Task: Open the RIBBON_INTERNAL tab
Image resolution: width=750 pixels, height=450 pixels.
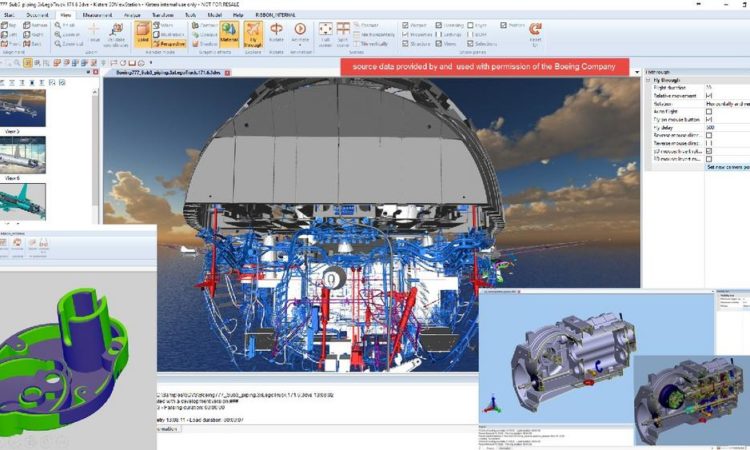Action: (276, 15)
